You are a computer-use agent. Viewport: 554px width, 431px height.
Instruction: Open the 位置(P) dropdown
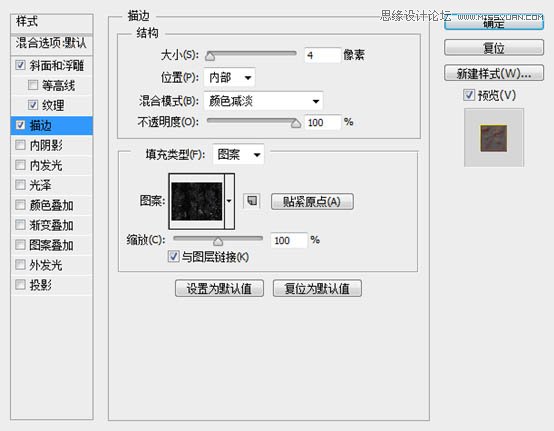tap(229, 77)
